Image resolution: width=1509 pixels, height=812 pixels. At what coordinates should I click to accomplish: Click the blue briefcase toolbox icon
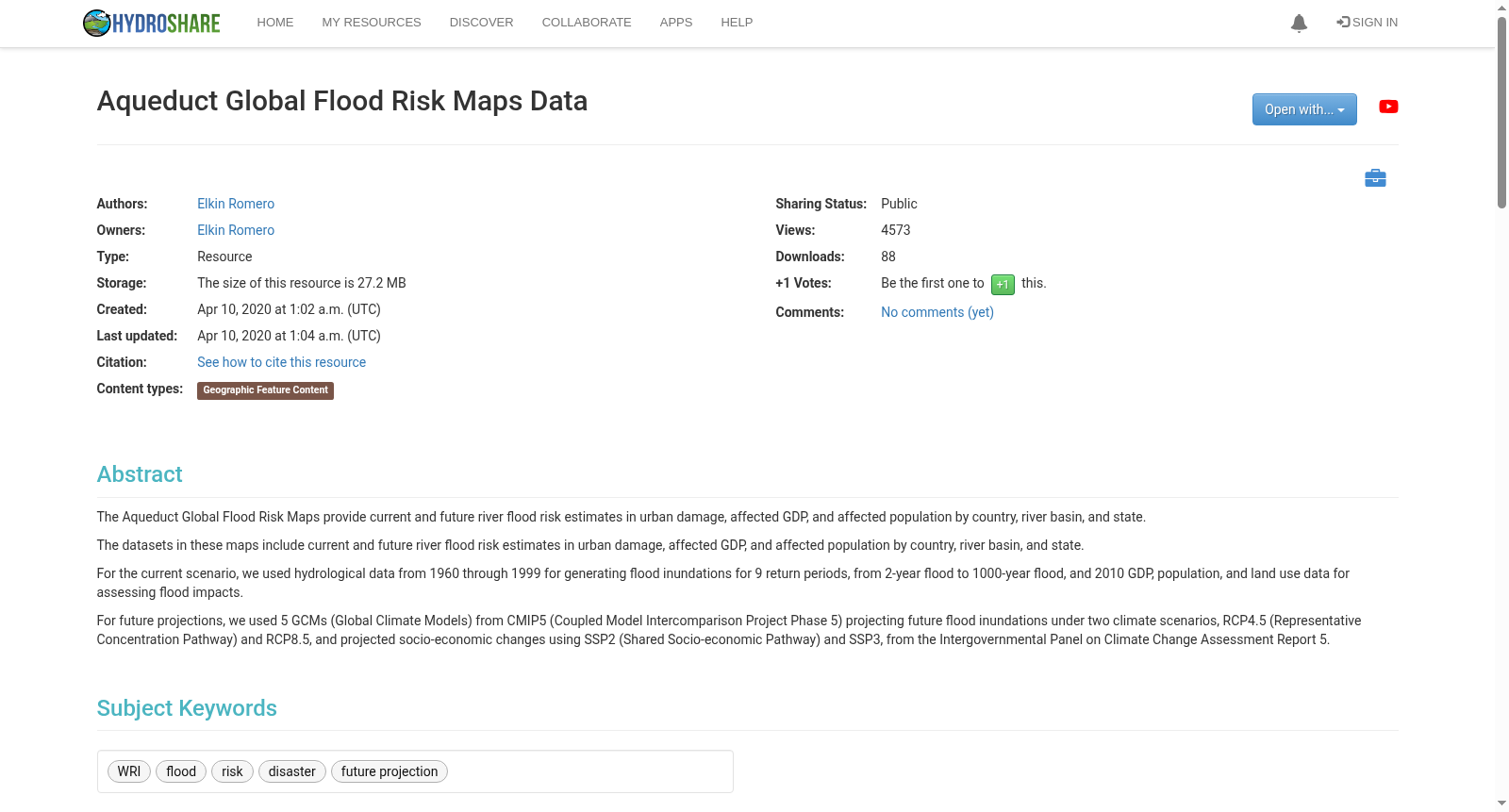(1375, 177)
